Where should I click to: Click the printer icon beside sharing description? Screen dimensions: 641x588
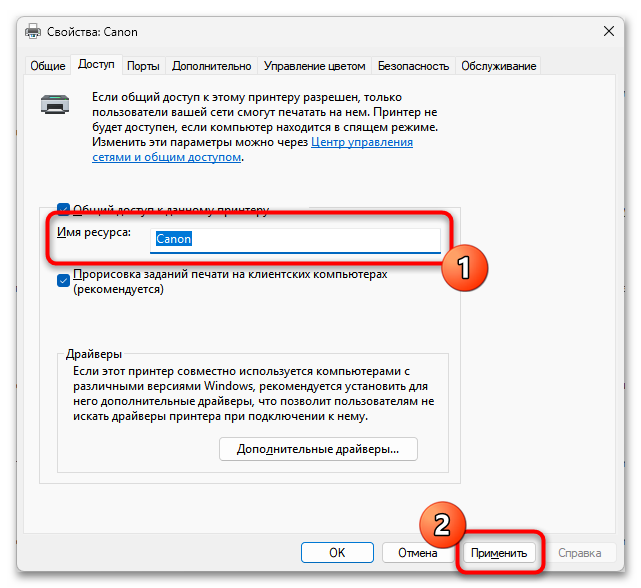point(55,104)
